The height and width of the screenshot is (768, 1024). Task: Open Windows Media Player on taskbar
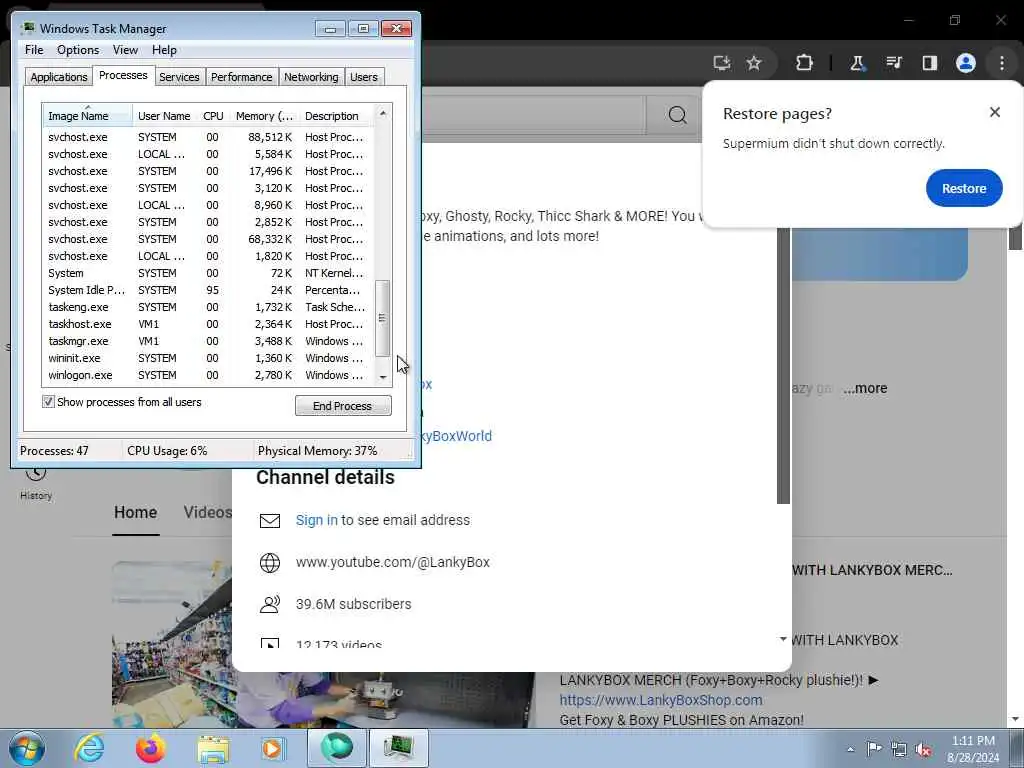point(272,748)
